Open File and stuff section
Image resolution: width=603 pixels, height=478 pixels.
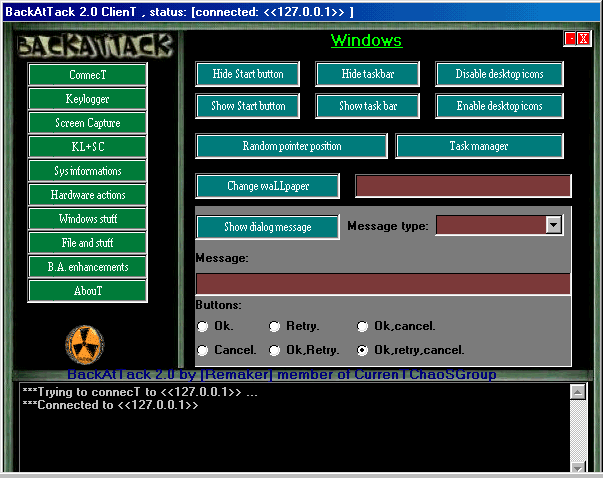click(88, 243)
